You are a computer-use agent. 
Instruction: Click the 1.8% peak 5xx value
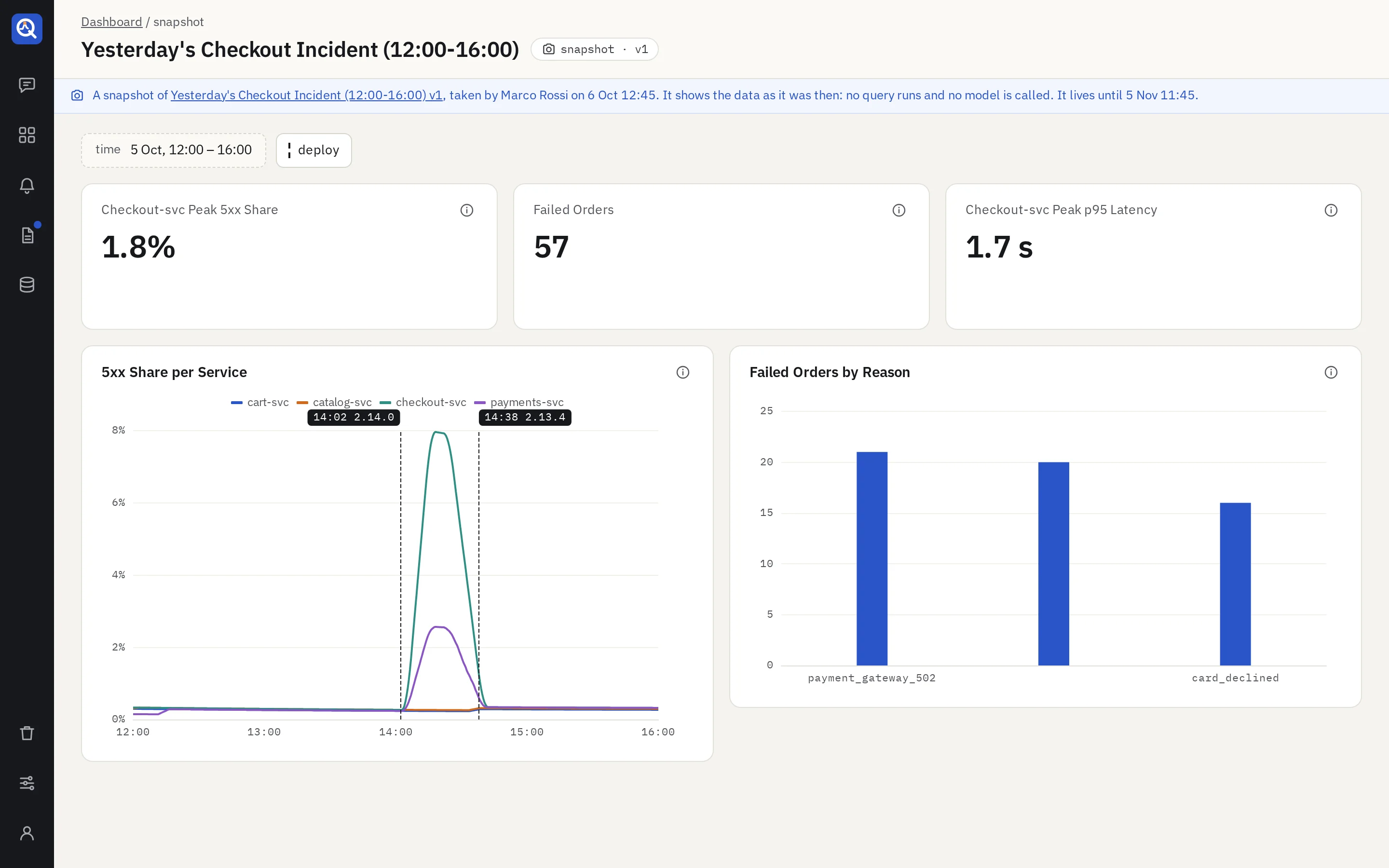(x=138, y=247)
